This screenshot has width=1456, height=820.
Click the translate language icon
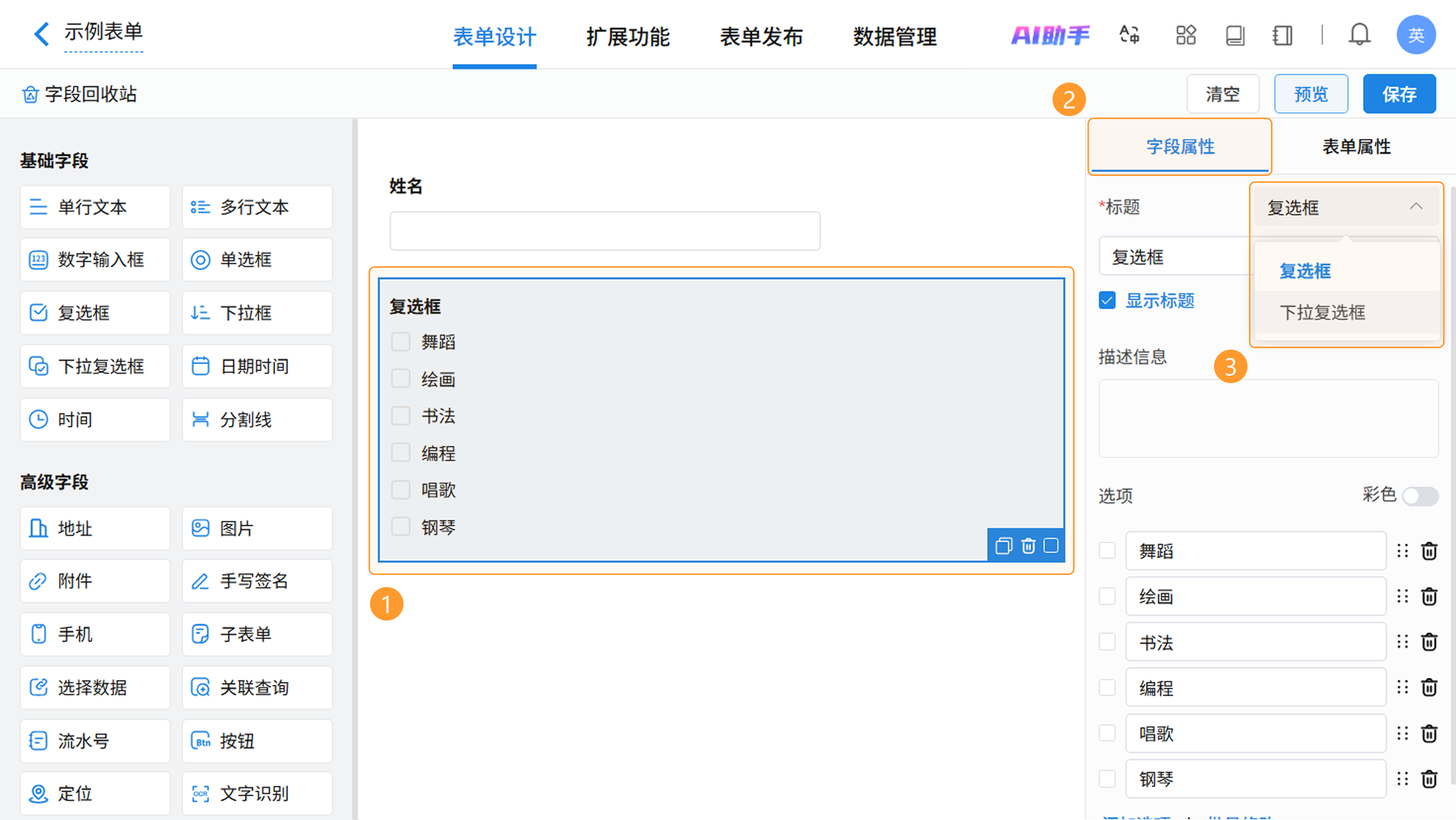(x=1129, y=35)
